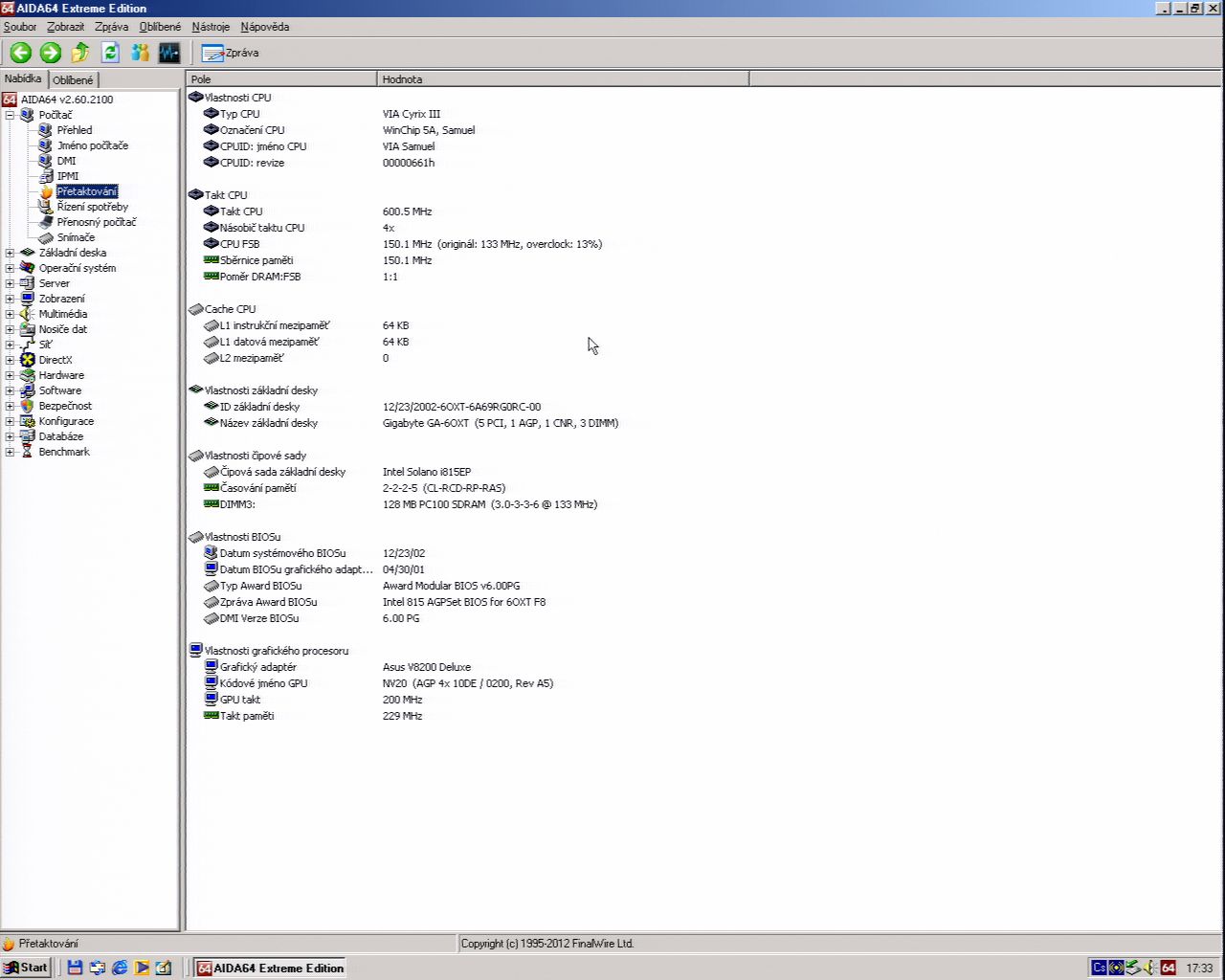Expand the Multimédia tree node

tap(10, 314)
